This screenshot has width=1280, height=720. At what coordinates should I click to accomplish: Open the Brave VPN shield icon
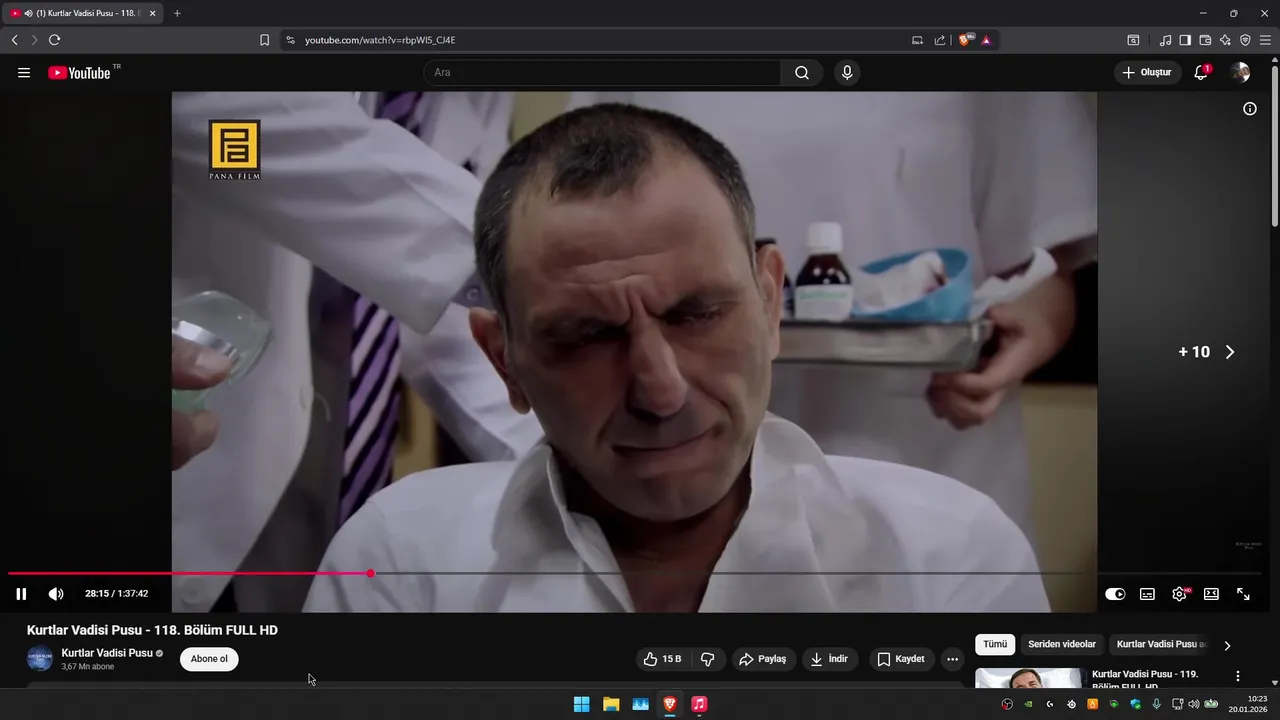coord(1245,40)
